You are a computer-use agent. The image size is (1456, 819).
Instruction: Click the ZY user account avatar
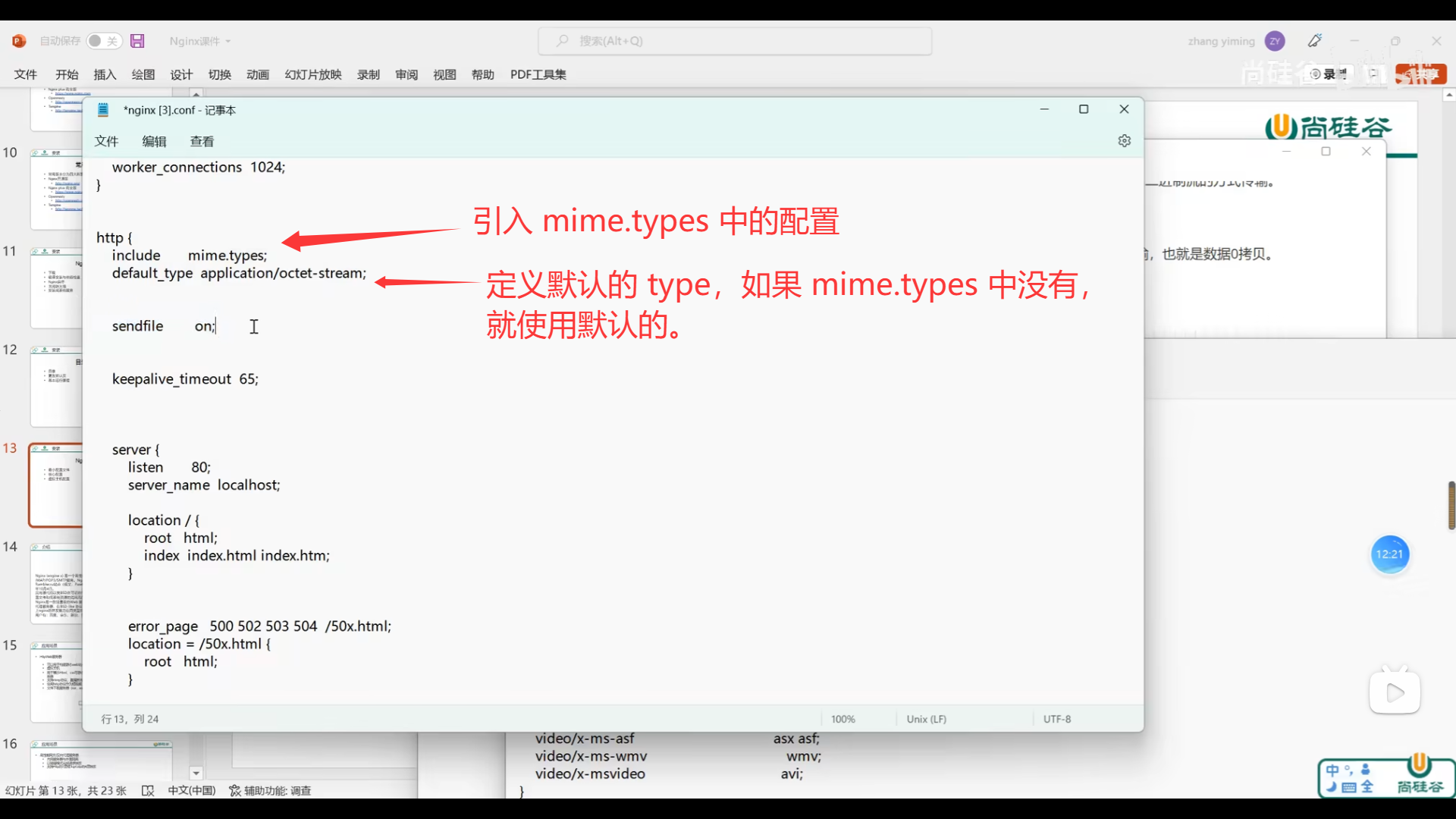click(x=1275, y=41)
